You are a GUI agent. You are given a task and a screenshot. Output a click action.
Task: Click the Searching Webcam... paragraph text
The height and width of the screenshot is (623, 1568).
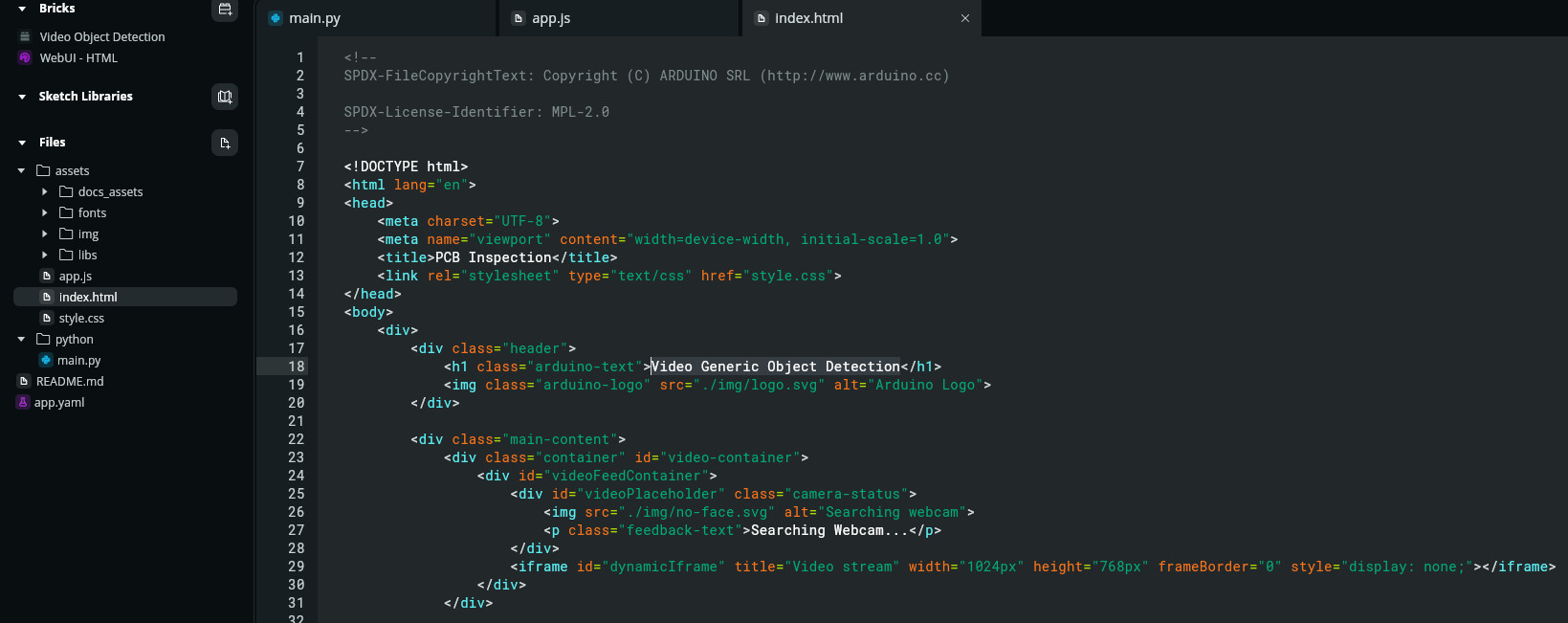point(829,530)
